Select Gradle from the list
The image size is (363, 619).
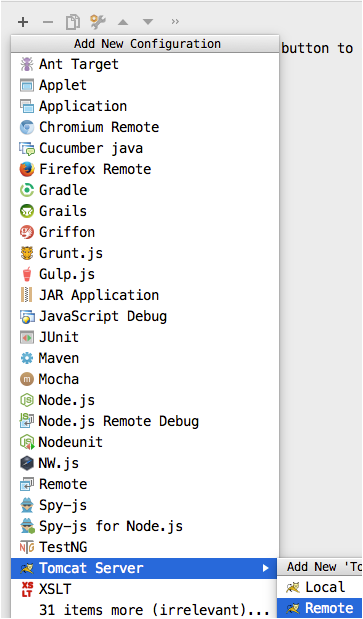(145, 190)
